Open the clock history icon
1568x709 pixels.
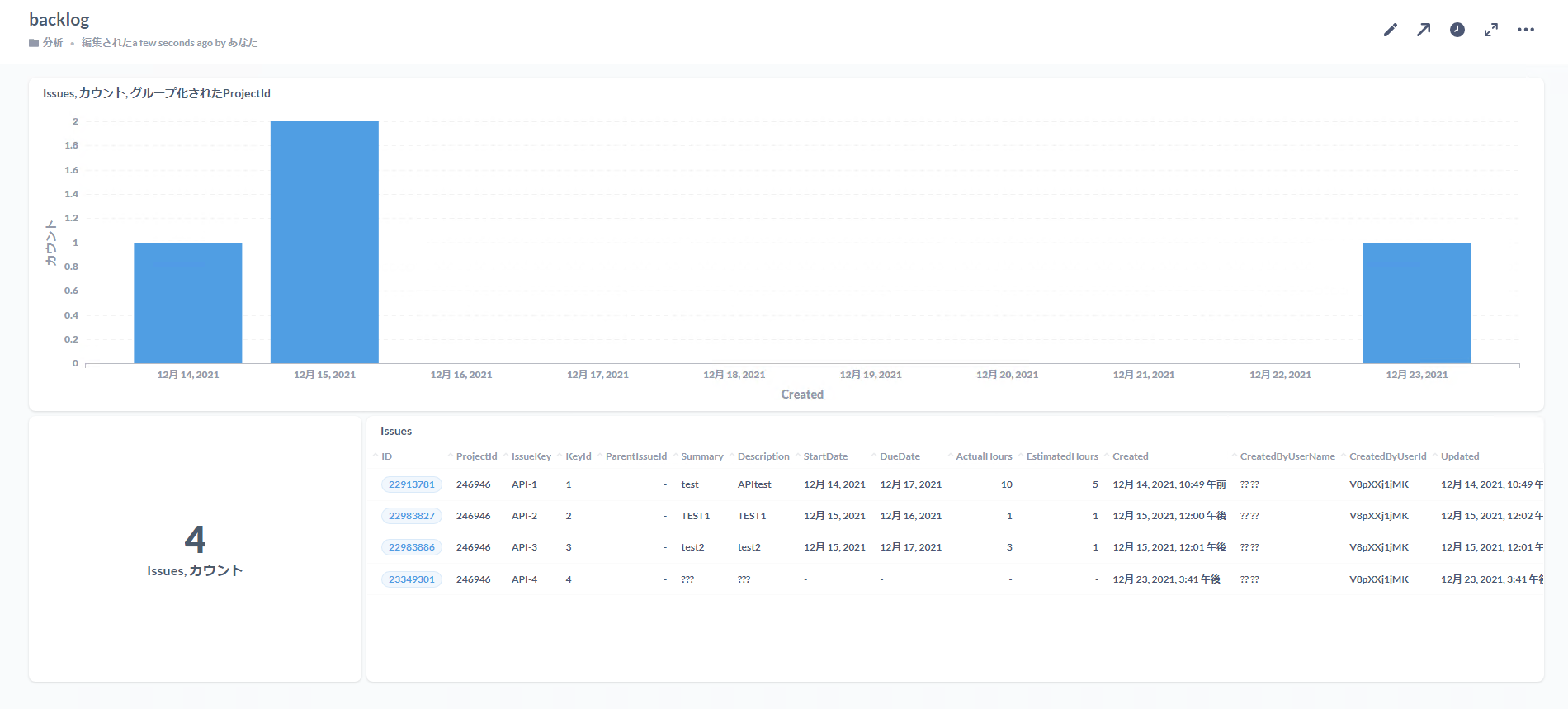point(1457,30)
